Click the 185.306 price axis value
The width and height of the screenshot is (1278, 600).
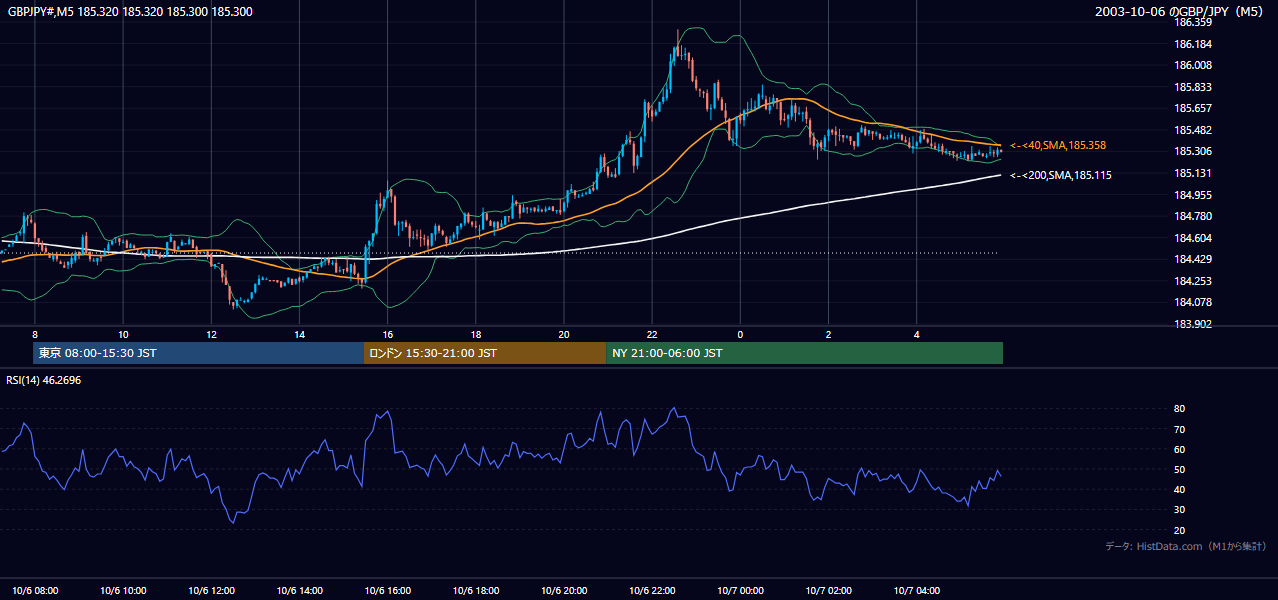pyautogui.click(x=1193, y=151)
